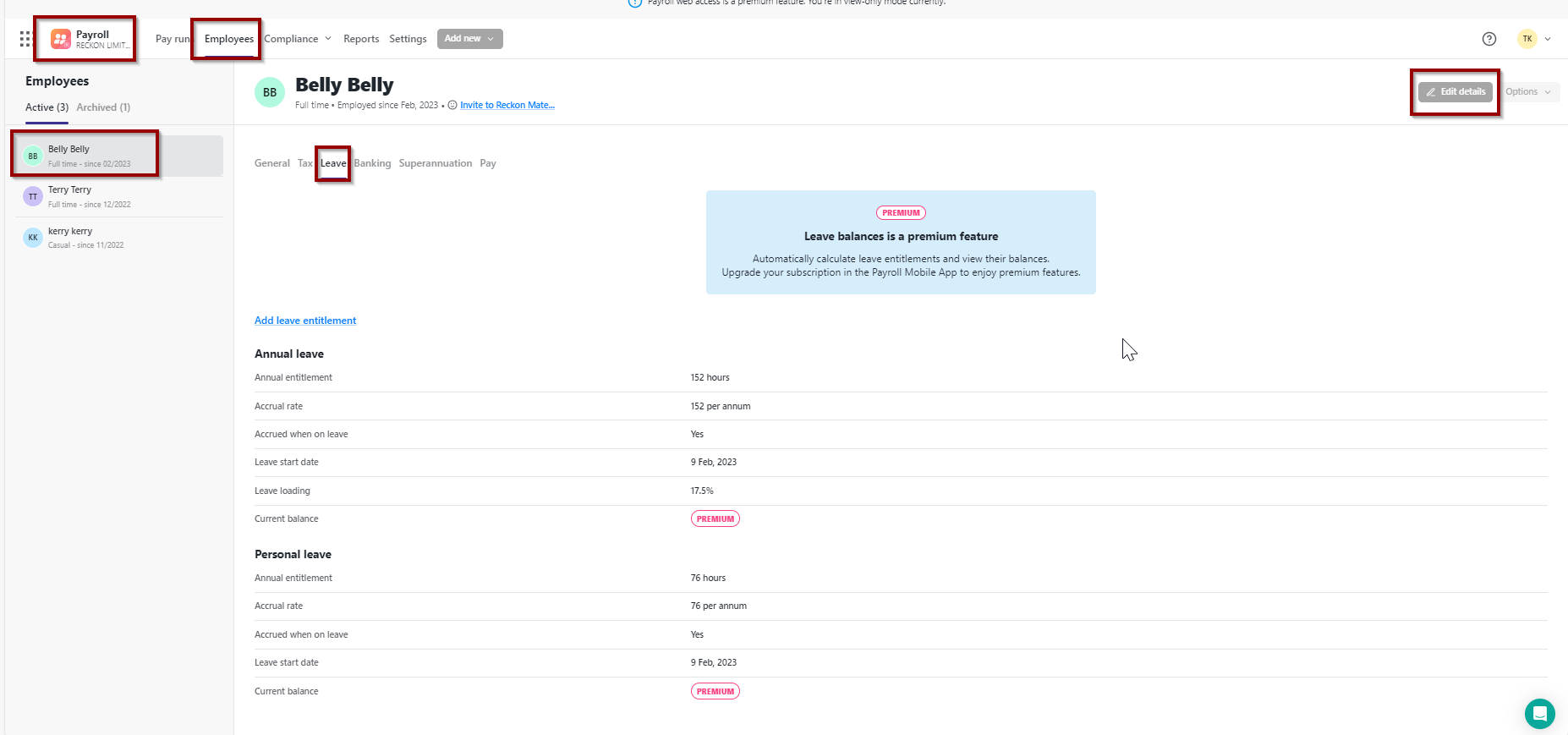Open the help question mark icon

(1489, 39)
